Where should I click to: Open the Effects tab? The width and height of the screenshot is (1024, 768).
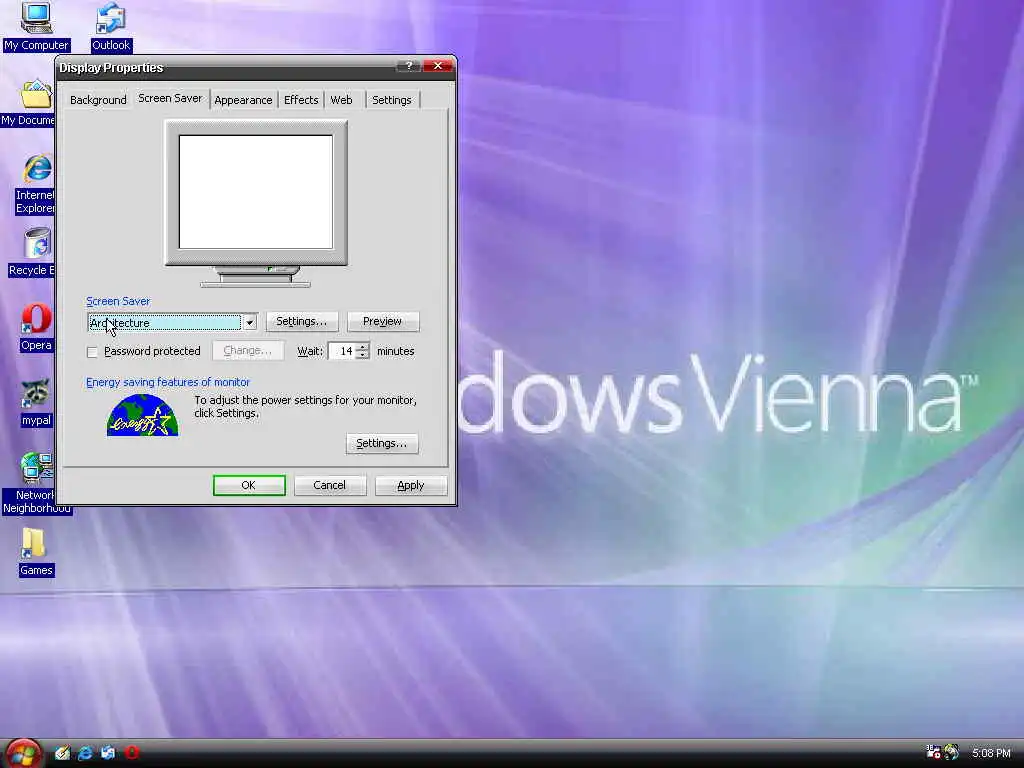coord(301,100)
